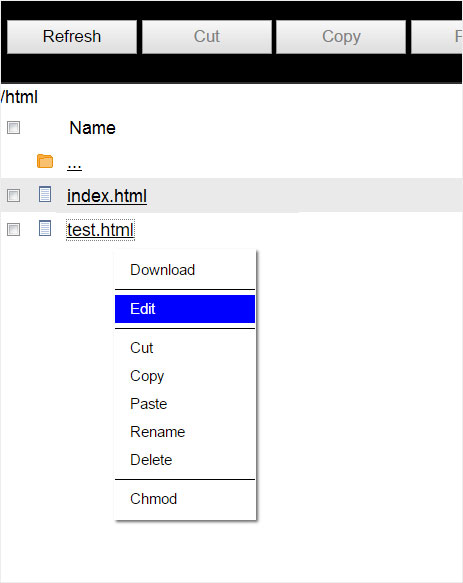Go up via the parent directory link
This screenshot has height=583, width=463.
[74, 165]
